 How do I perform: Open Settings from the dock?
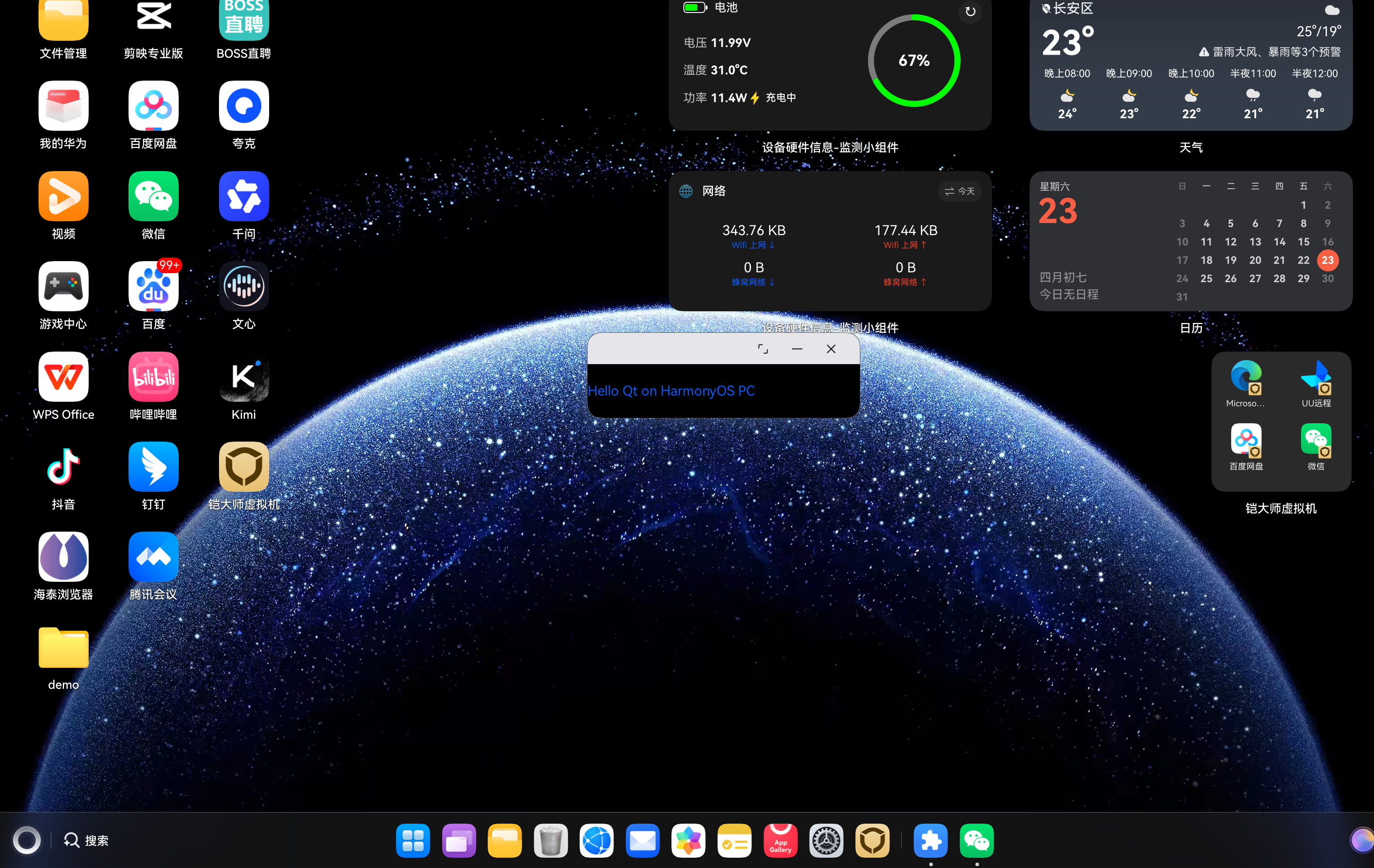tap(826, 841)
